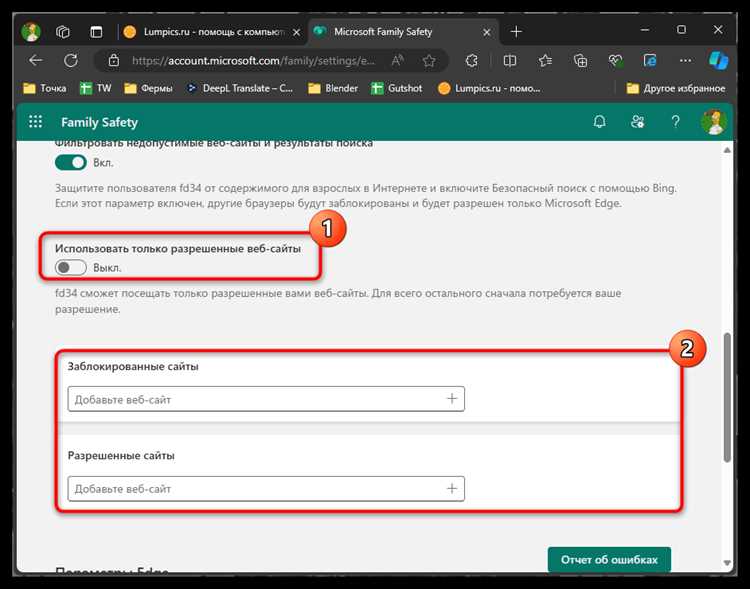Select the Microsoft Family Safety tab

(x=403, y=32)
